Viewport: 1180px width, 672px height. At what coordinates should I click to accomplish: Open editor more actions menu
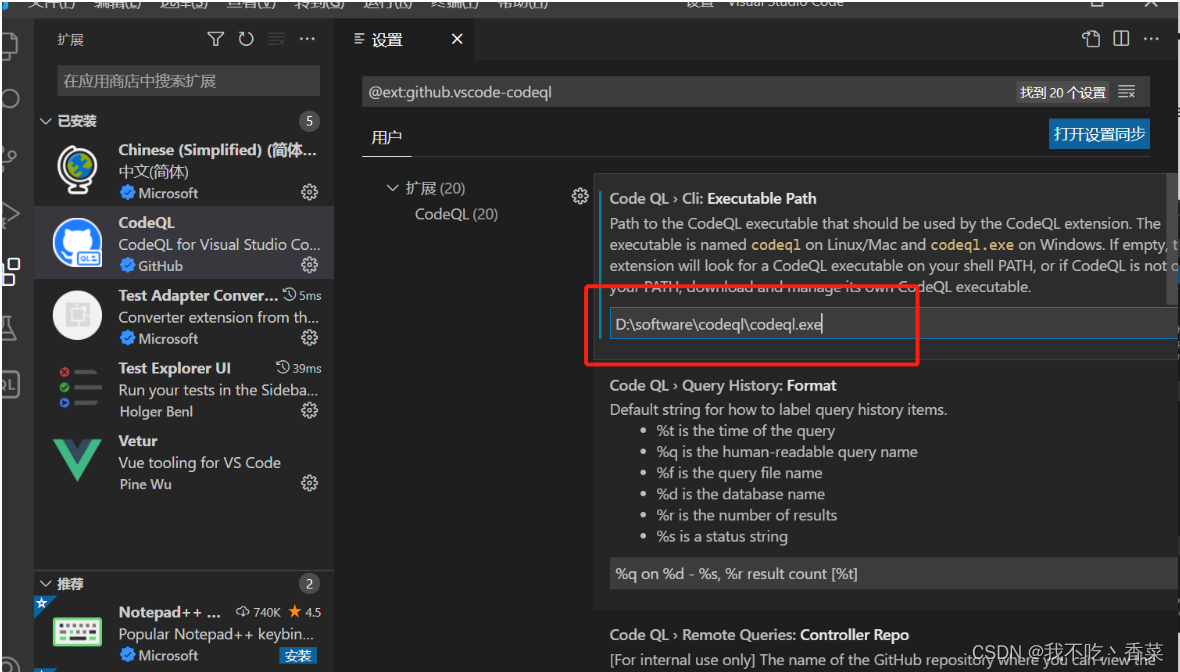pyautogui.click(x=1151, y=38)
